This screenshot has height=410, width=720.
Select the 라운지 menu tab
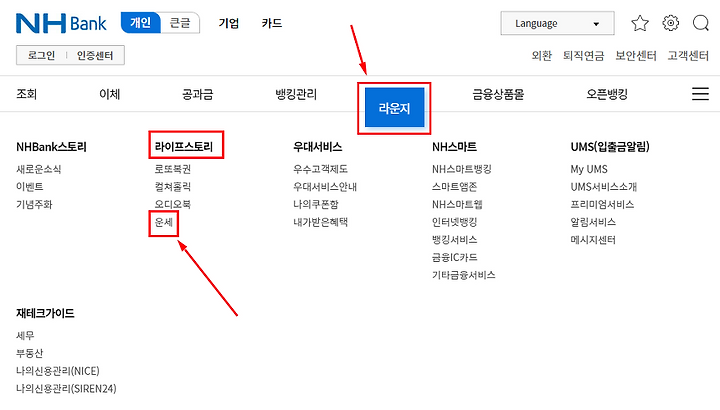(394, 108)
